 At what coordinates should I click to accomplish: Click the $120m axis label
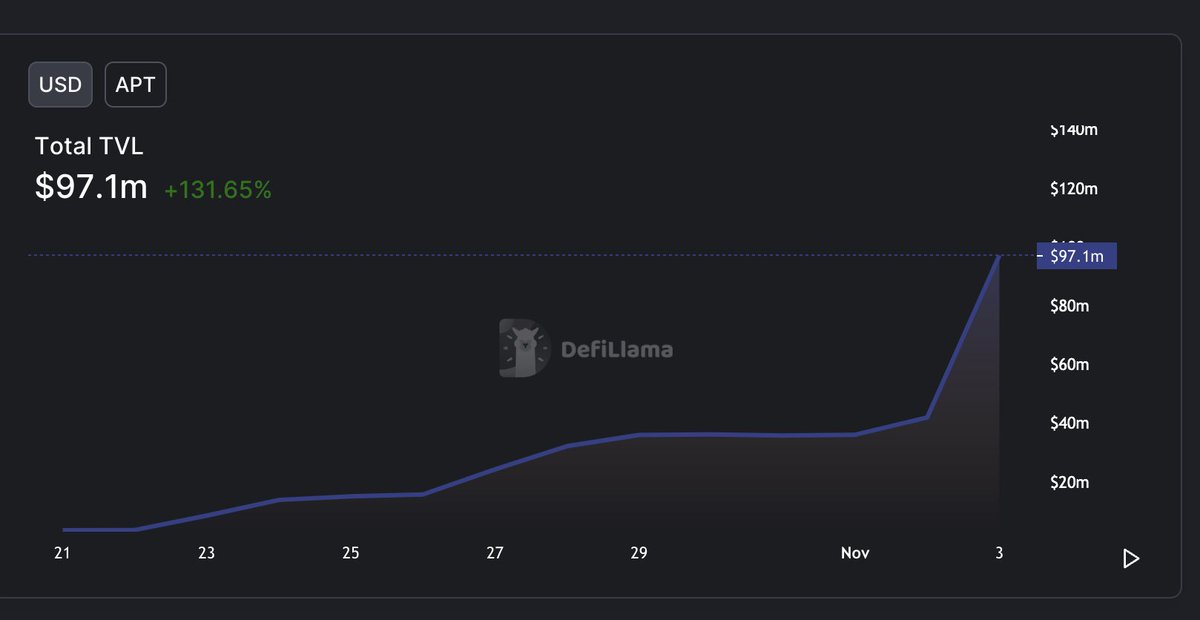(x=1073, y=188)
